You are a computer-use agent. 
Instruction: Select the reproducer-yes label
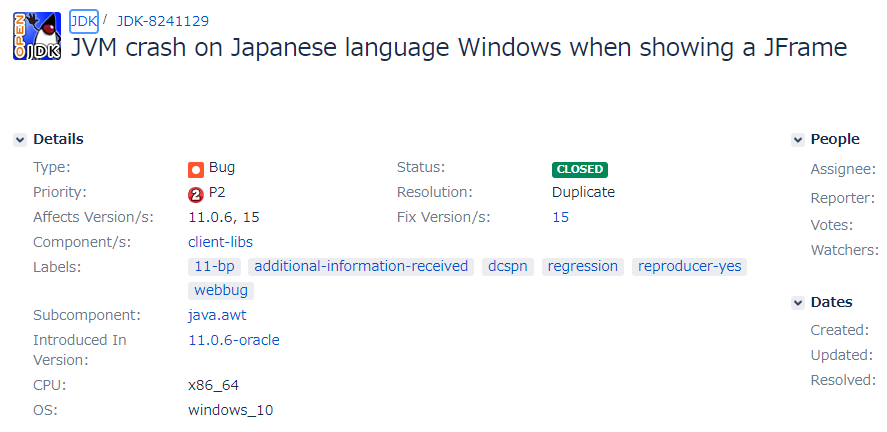pos(690,266)
